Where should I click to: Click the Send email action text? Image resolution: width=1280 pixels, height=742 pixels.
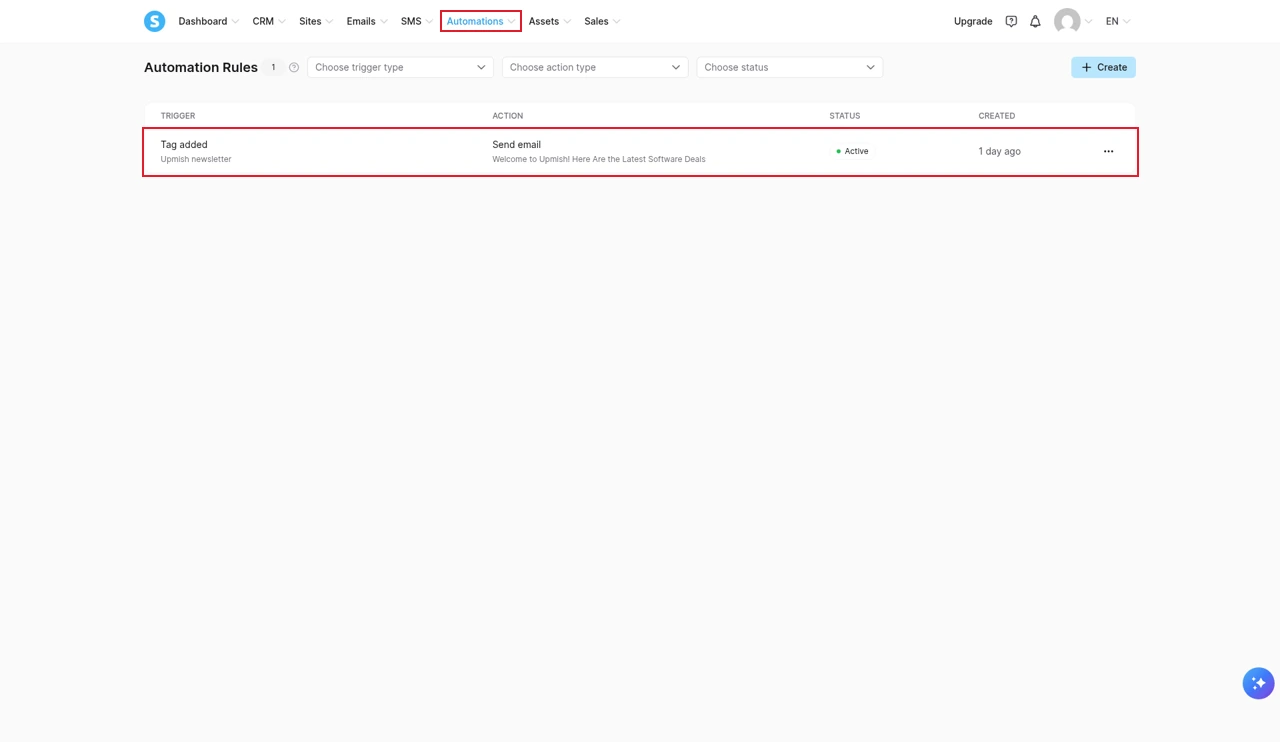516,145
